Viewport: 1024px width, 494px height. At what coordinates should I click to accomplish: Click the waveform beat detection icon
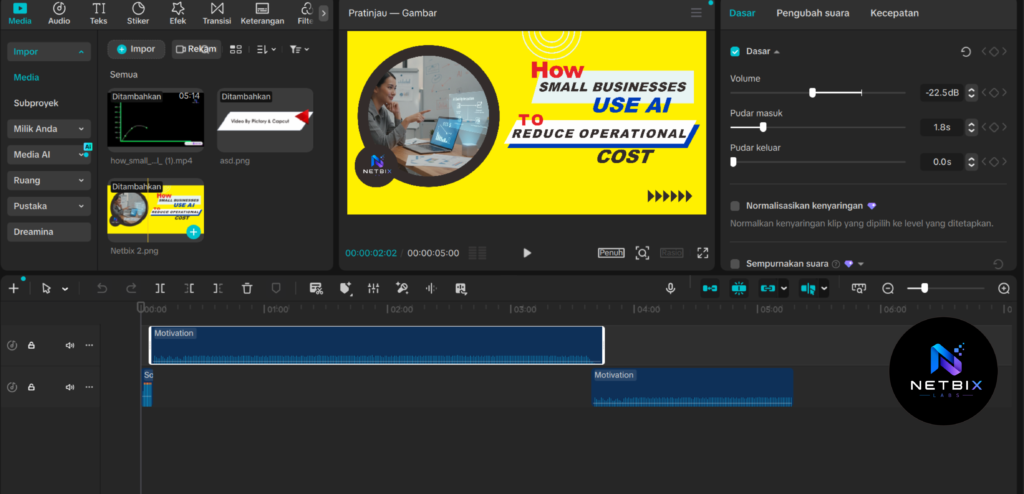click(431, 288)
